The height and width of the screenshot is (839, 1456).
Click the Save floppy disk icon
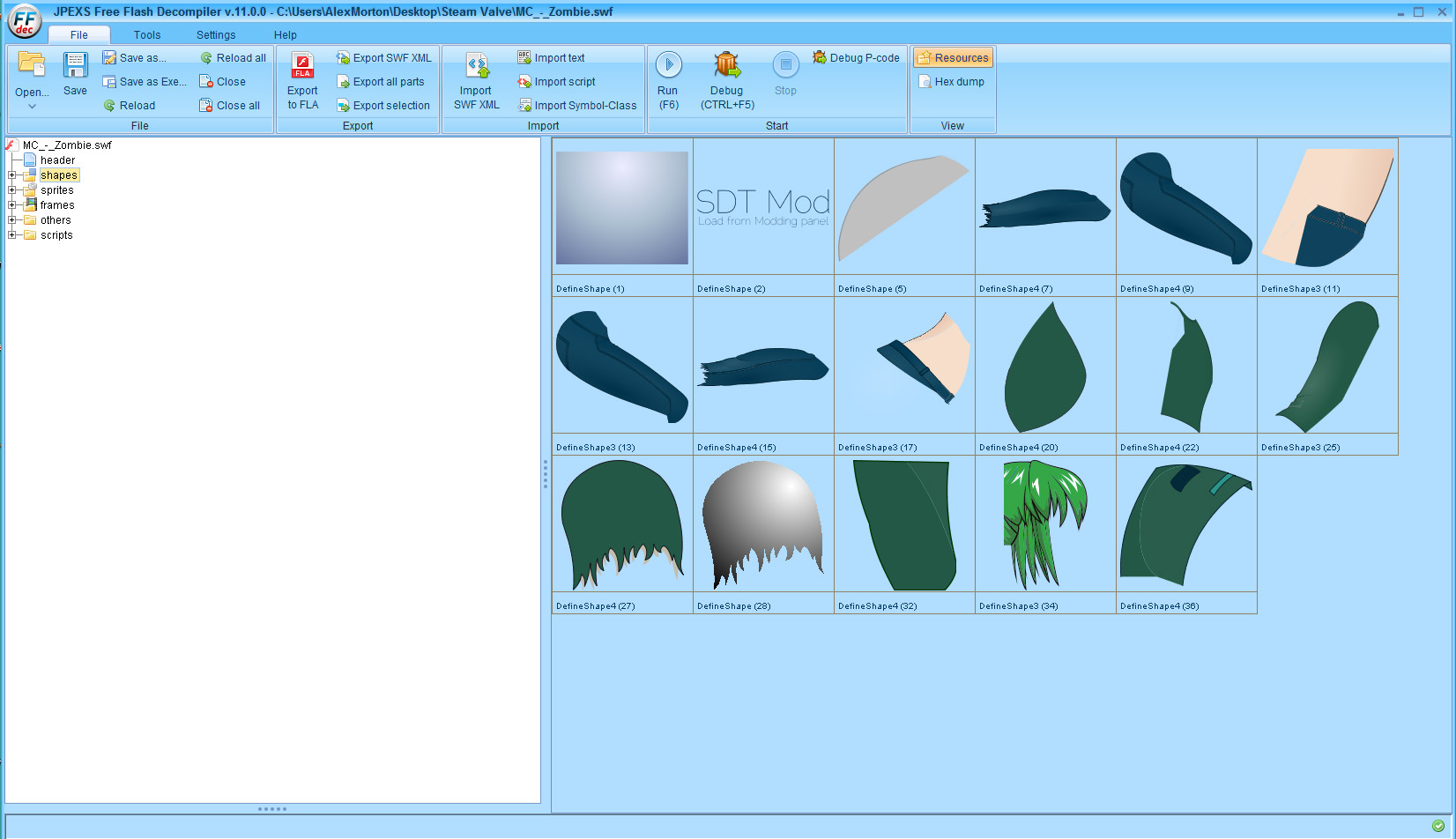coord(75,66)
